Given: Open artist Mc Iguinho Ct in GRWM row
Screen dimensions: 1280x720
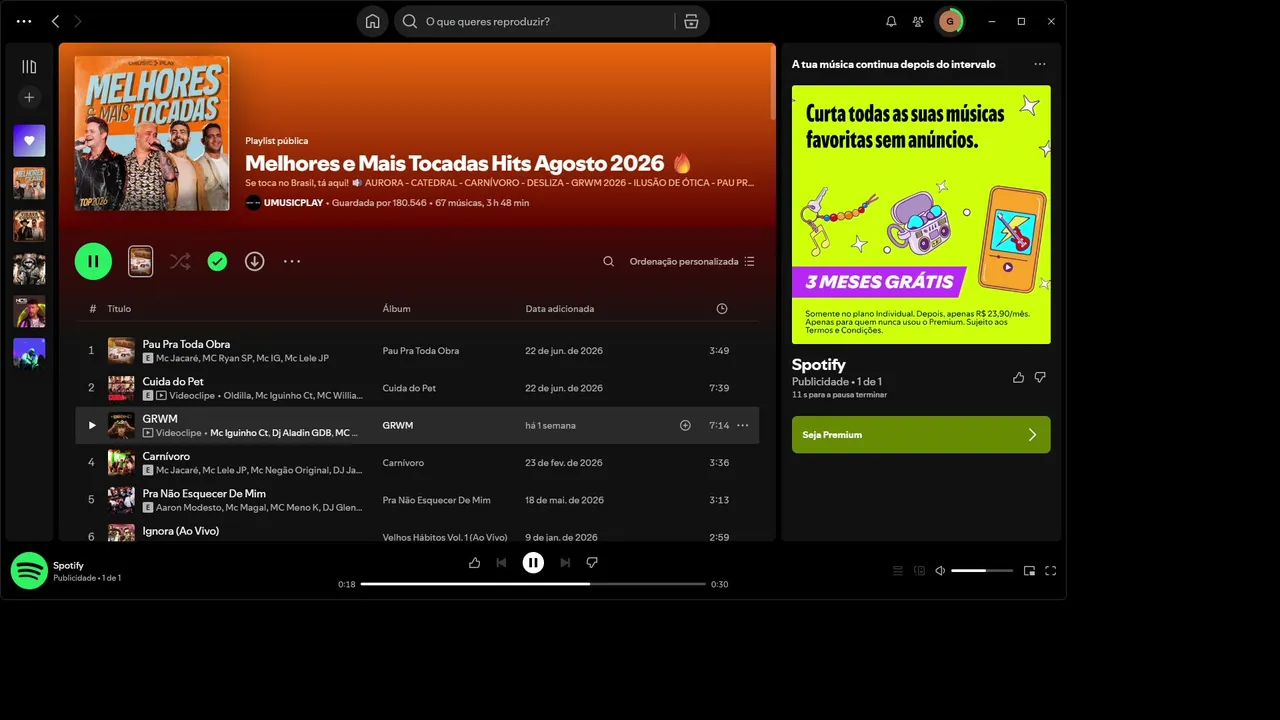Looking at the screenshot, I should [239, 433].
